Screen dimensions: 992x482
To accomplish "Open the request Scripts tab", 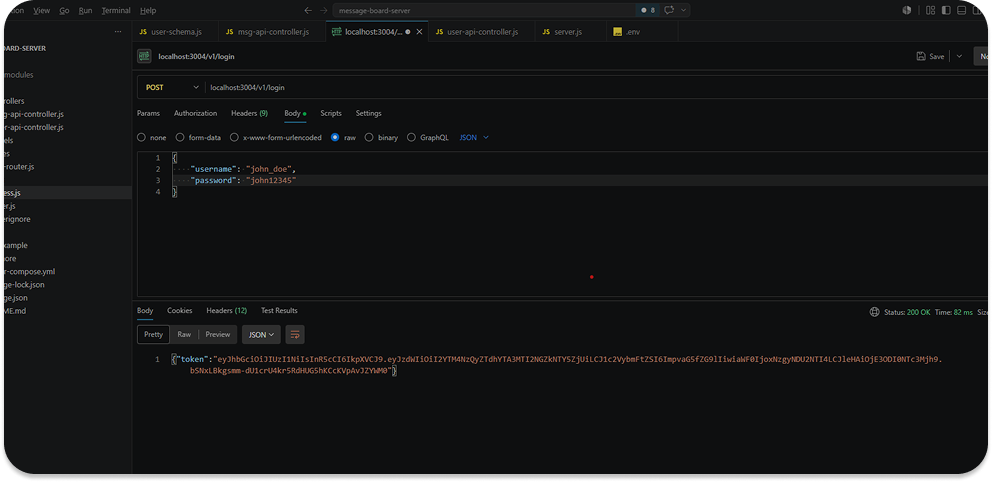I will (x=331, y=113).
